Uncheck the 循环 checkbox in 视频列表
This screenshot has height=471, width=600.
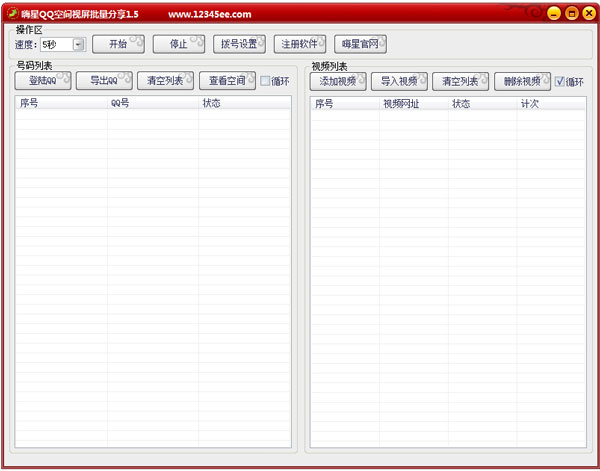tap(560, 81)
